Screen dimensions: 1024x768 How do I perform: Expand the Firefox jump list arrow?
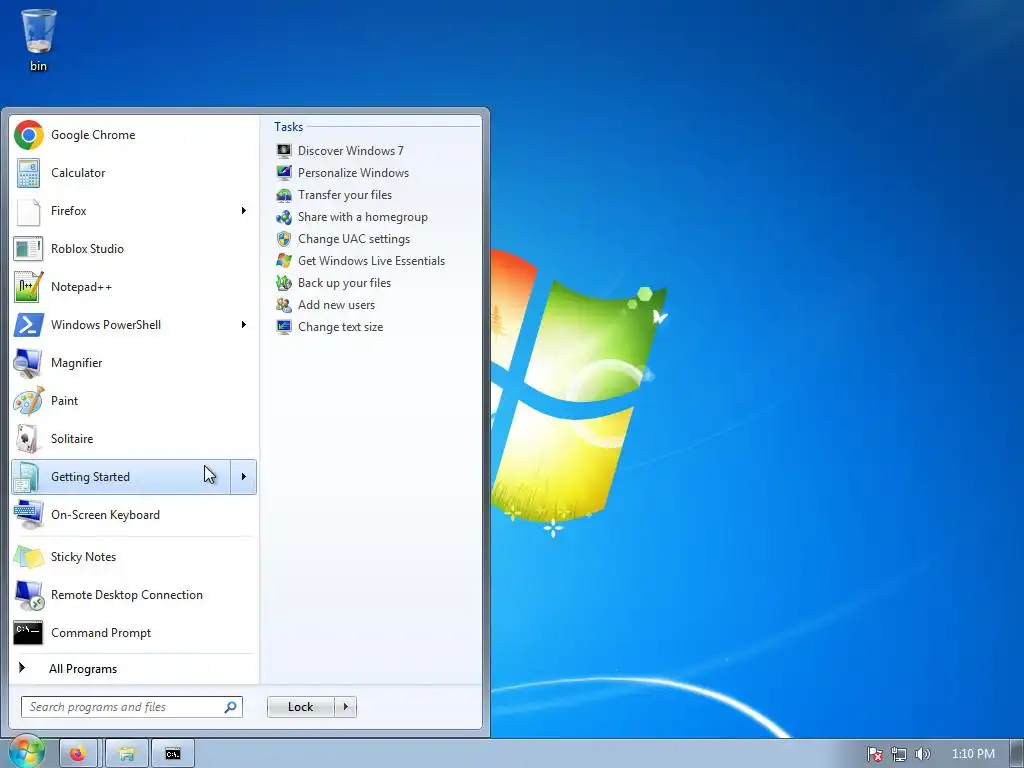244,210
